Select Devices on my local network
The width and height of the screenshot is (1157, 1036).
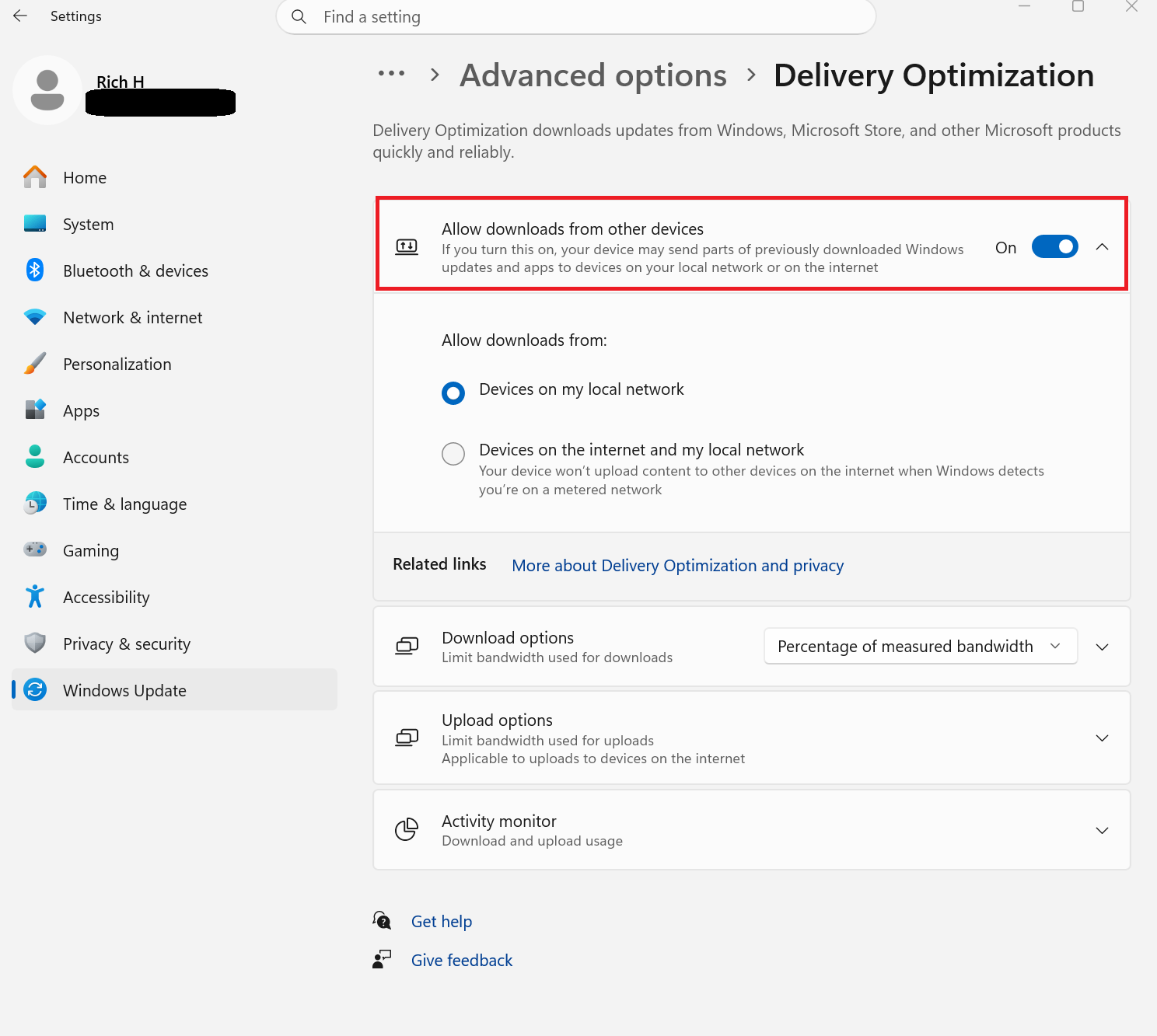click(453, 393)
